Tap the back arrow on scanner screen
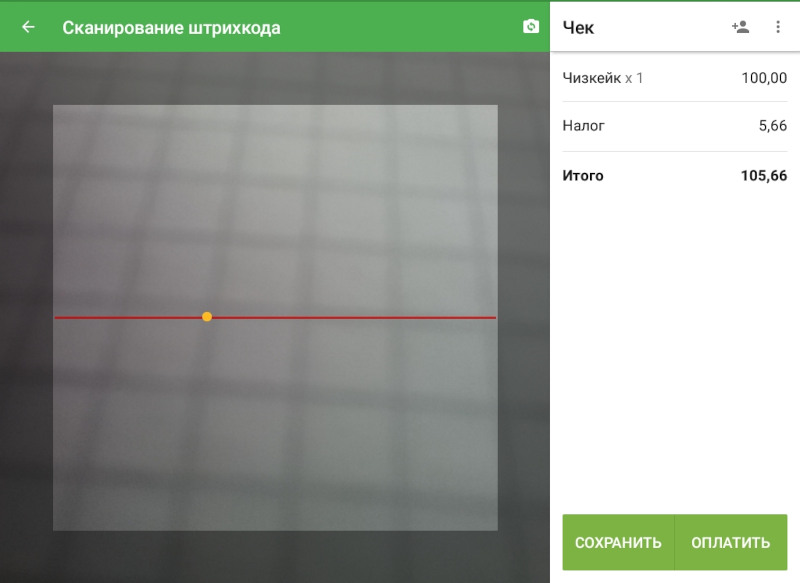This screenshot has width=800, height=583. click(x=26, y=27)
